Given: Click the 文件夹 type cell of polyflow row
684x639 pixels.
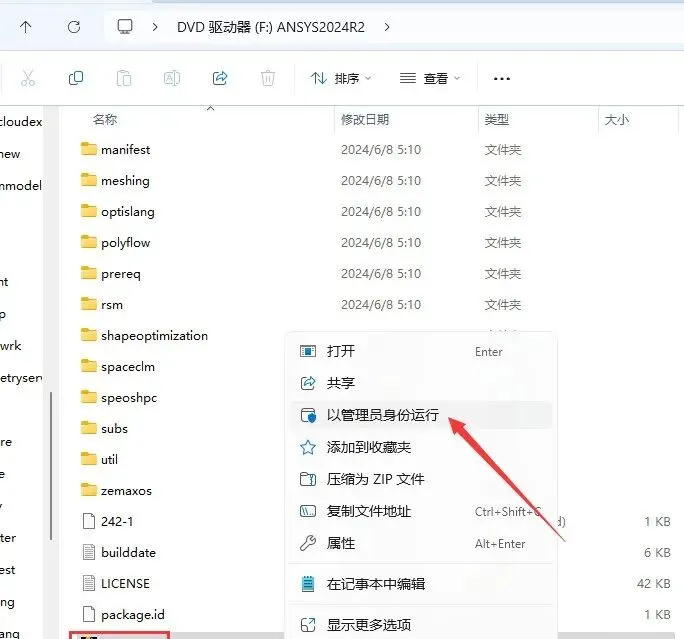Looking at the screenshot, I should [x=503, y=243].
